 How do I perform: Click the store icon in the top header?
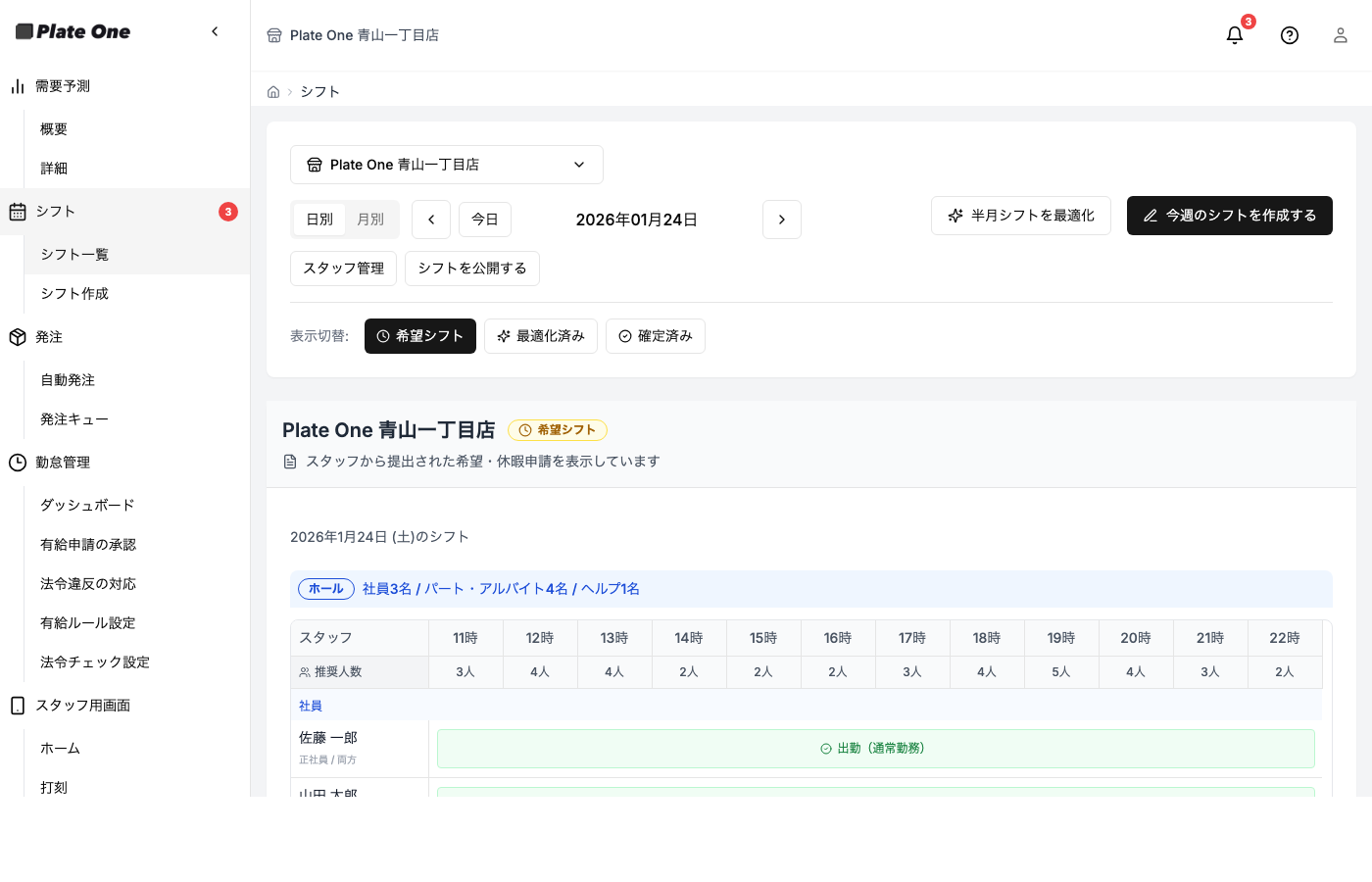(x=274, y=35)
